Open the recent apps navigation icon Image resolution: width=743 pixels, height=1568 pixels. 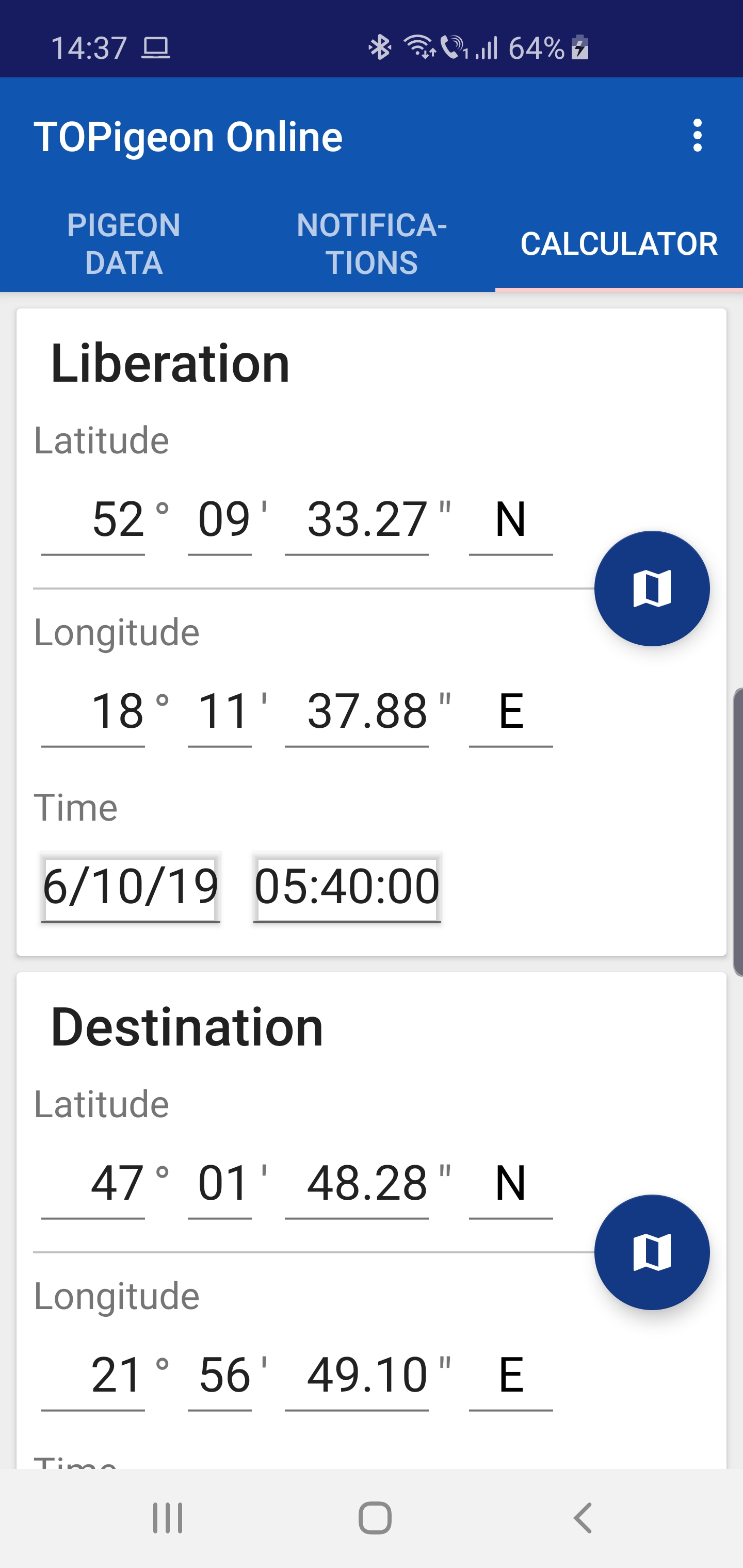168,1517
